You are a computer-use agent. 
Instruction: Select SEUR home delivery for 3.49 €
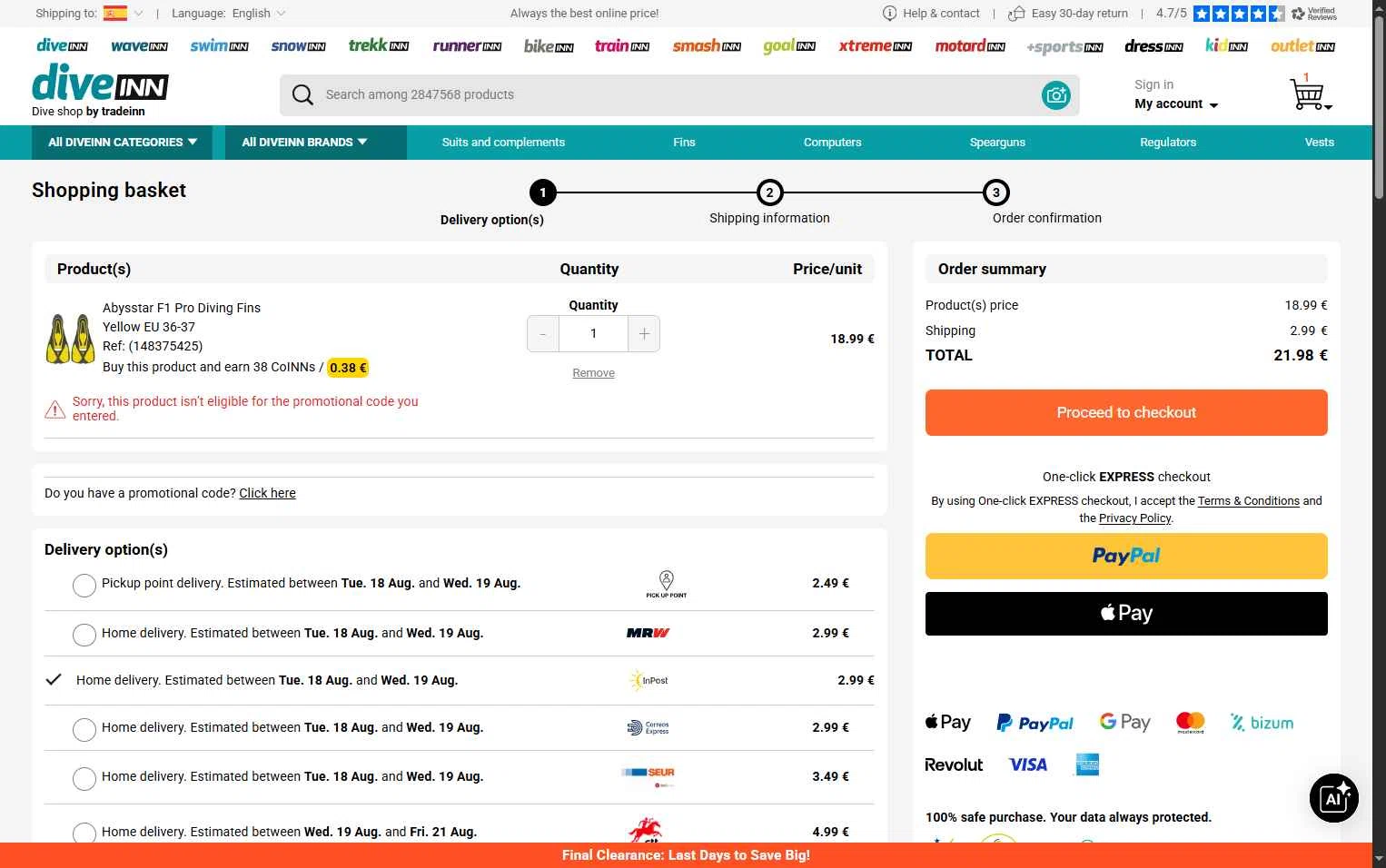84,778
